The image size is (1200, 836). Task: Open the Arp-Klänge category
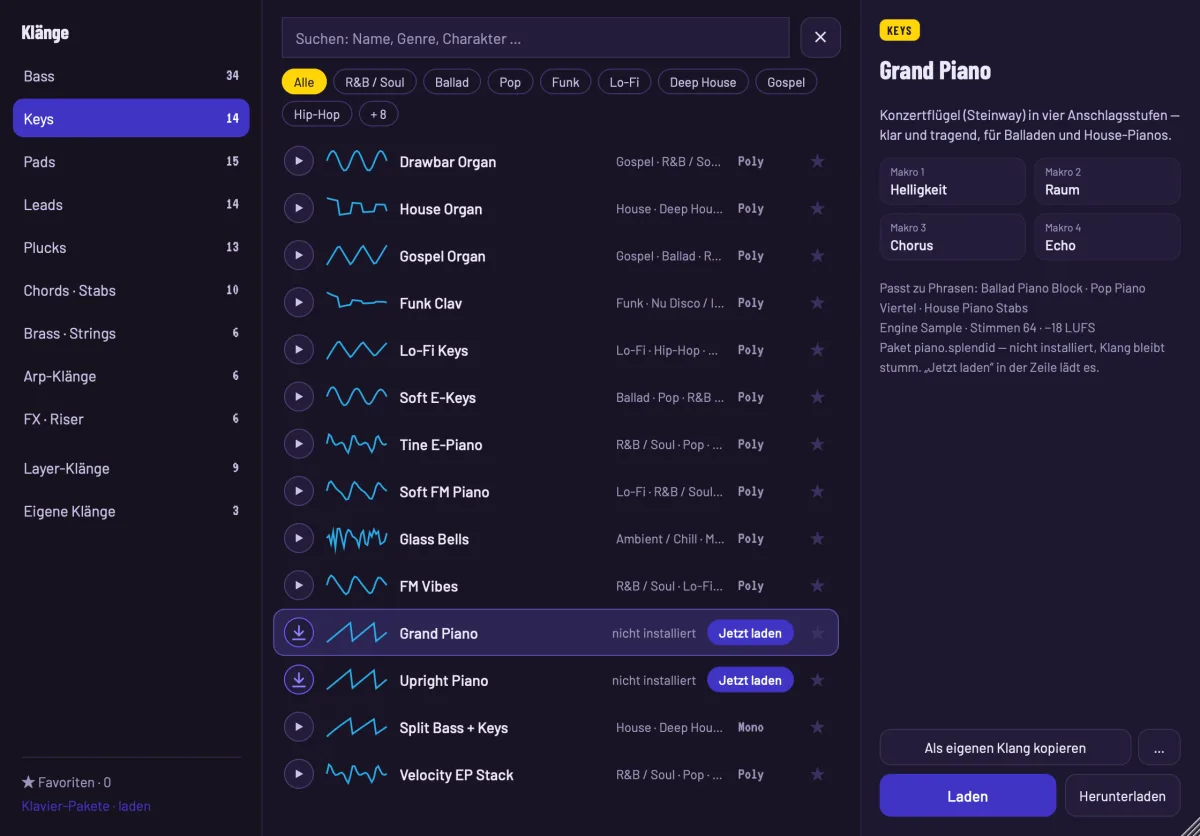pyautogui.click(x=131, y=376)
